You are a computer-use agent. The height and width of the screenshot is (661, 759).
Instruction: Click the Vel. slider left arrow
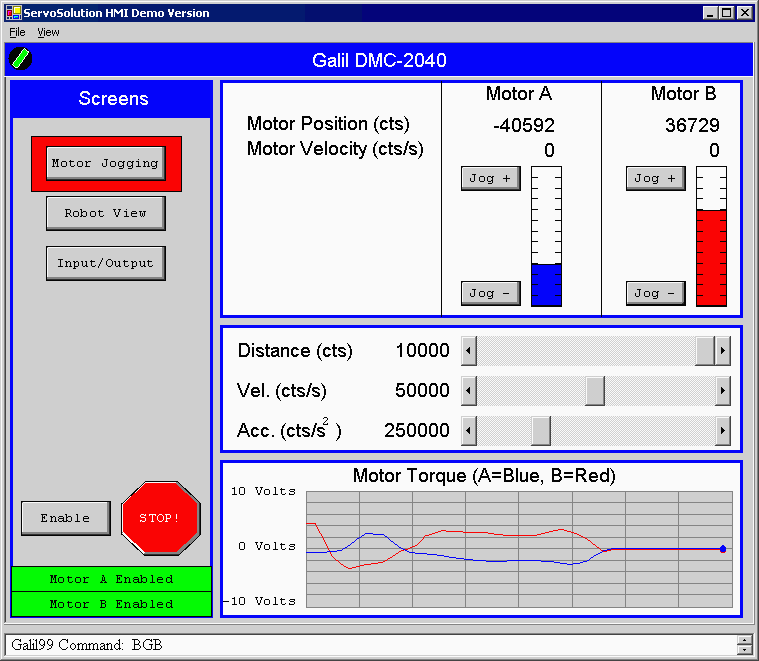pos(468,391)
